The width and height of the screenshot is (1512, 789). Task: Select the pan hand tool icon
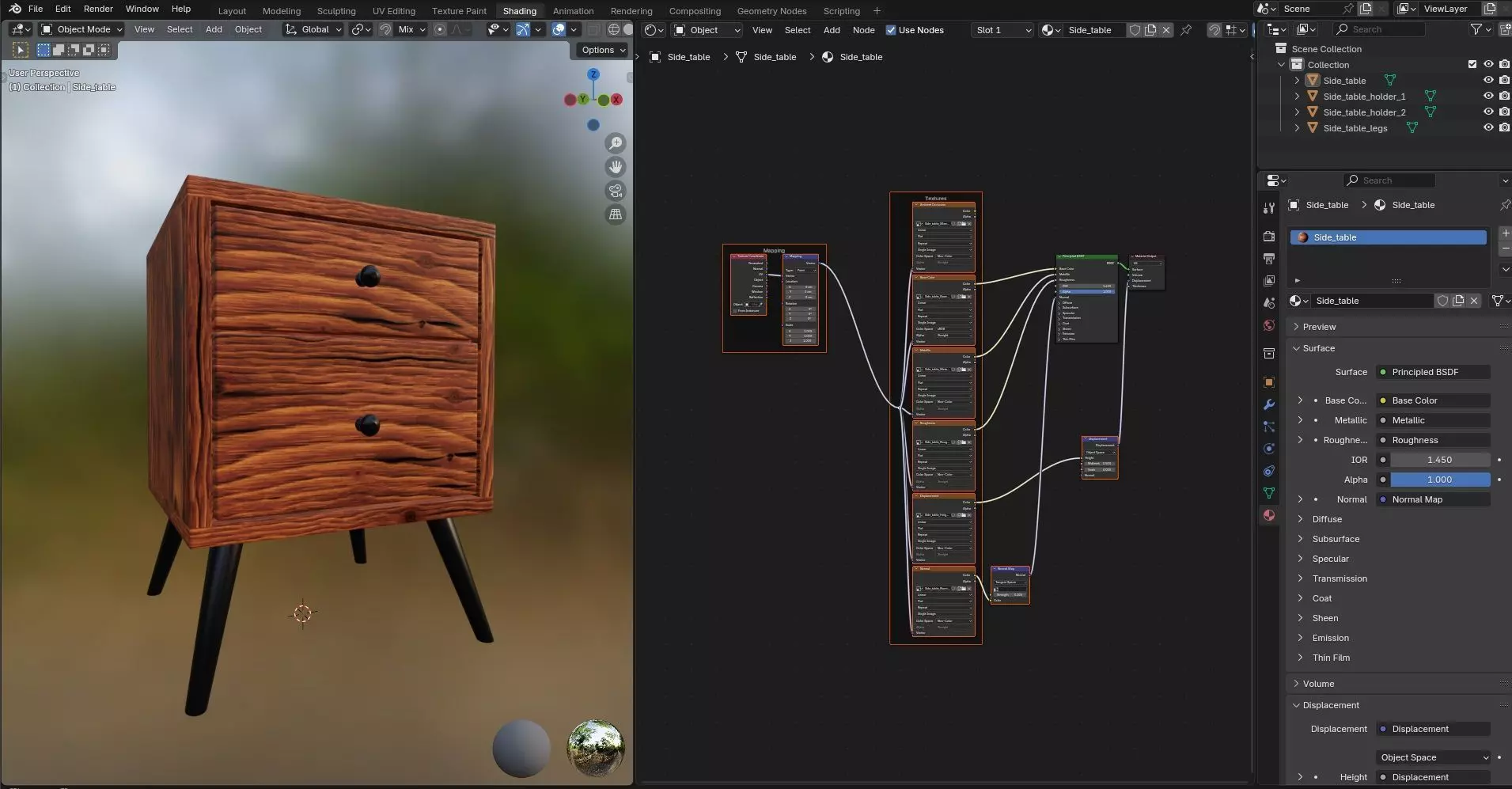615,167
